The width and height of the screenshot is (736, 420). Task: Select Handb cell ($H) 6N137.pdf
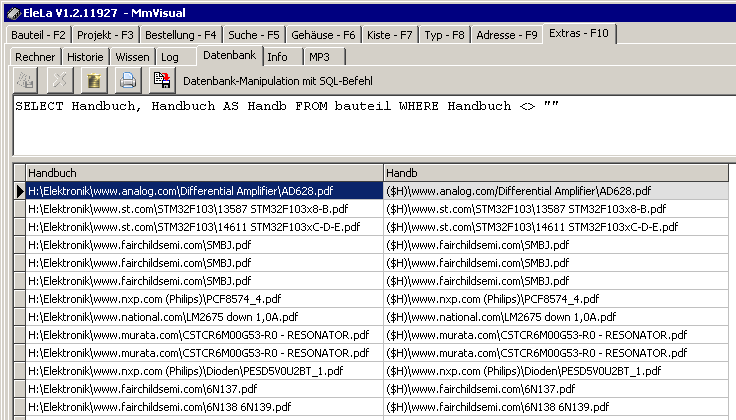point(556,389)
